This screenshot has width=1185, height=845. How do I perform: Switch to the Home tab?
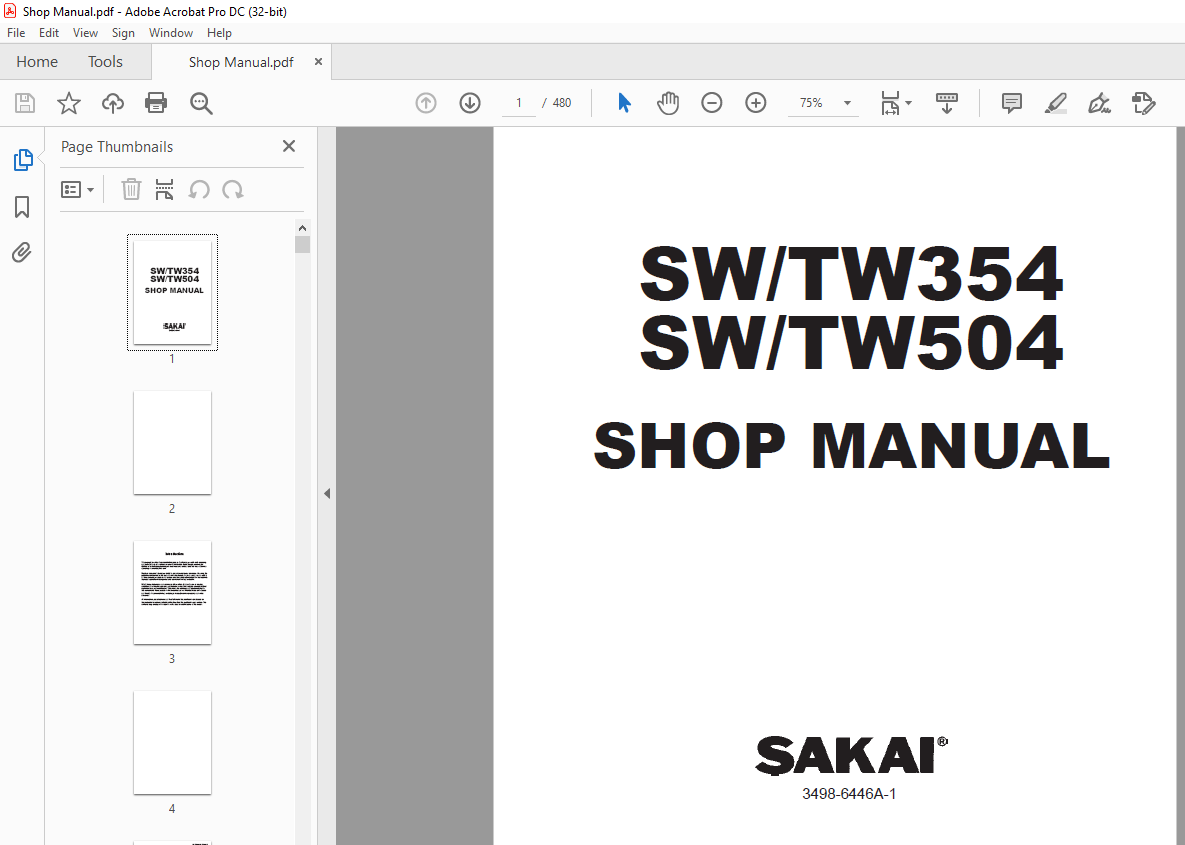[x=37, y=62]
